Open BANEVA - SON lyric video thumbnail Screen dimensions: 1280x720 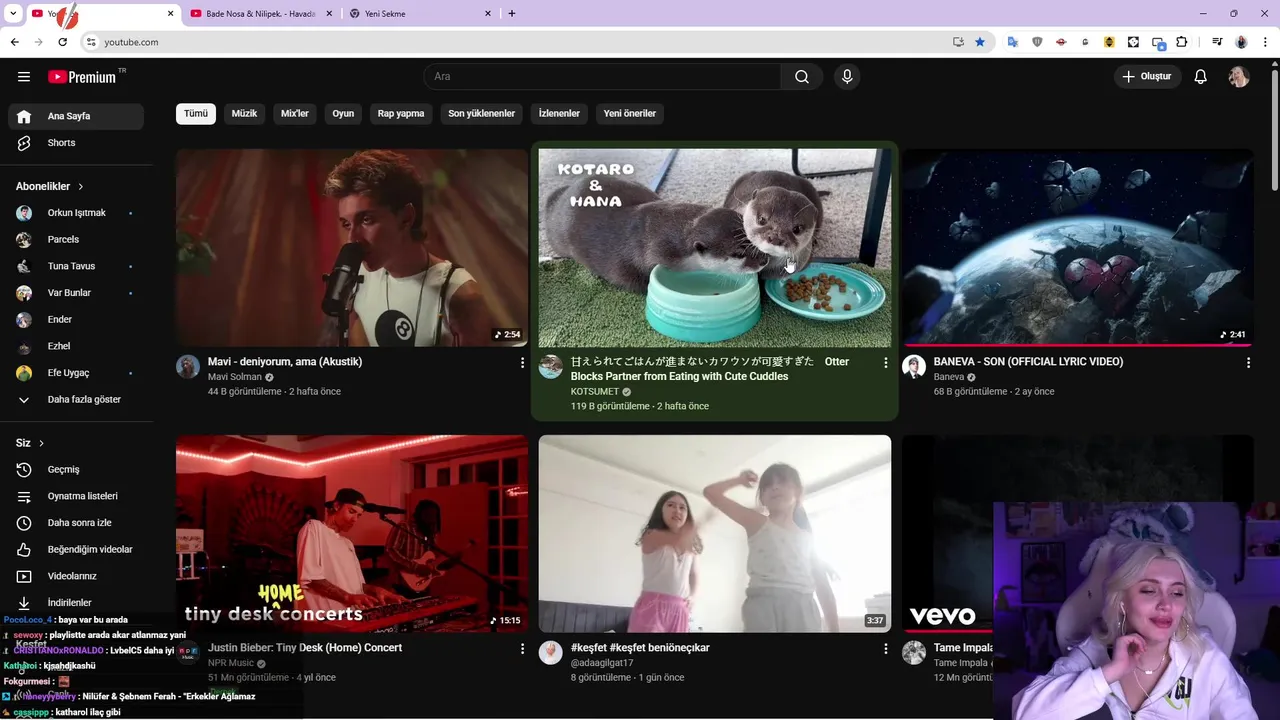1078,248
